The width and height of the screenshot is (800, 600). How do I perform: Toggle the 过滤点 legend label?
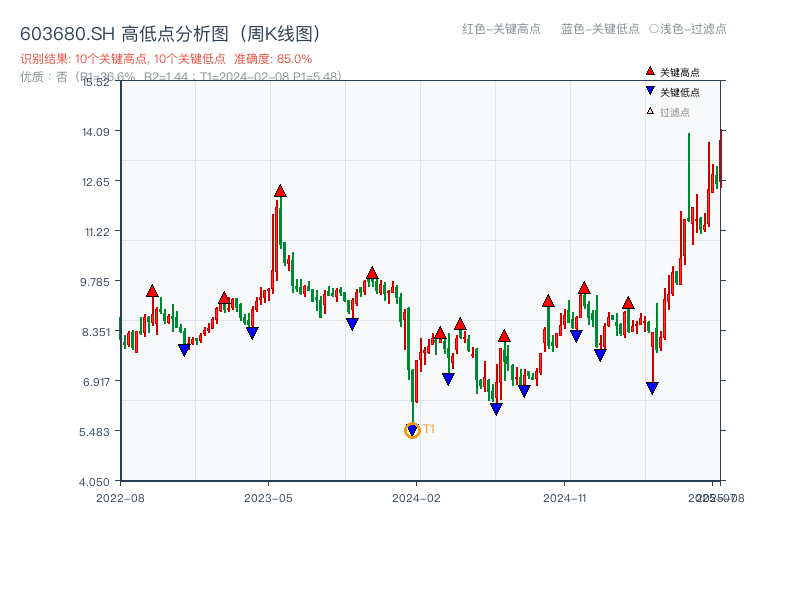click(x=675, y=112)
